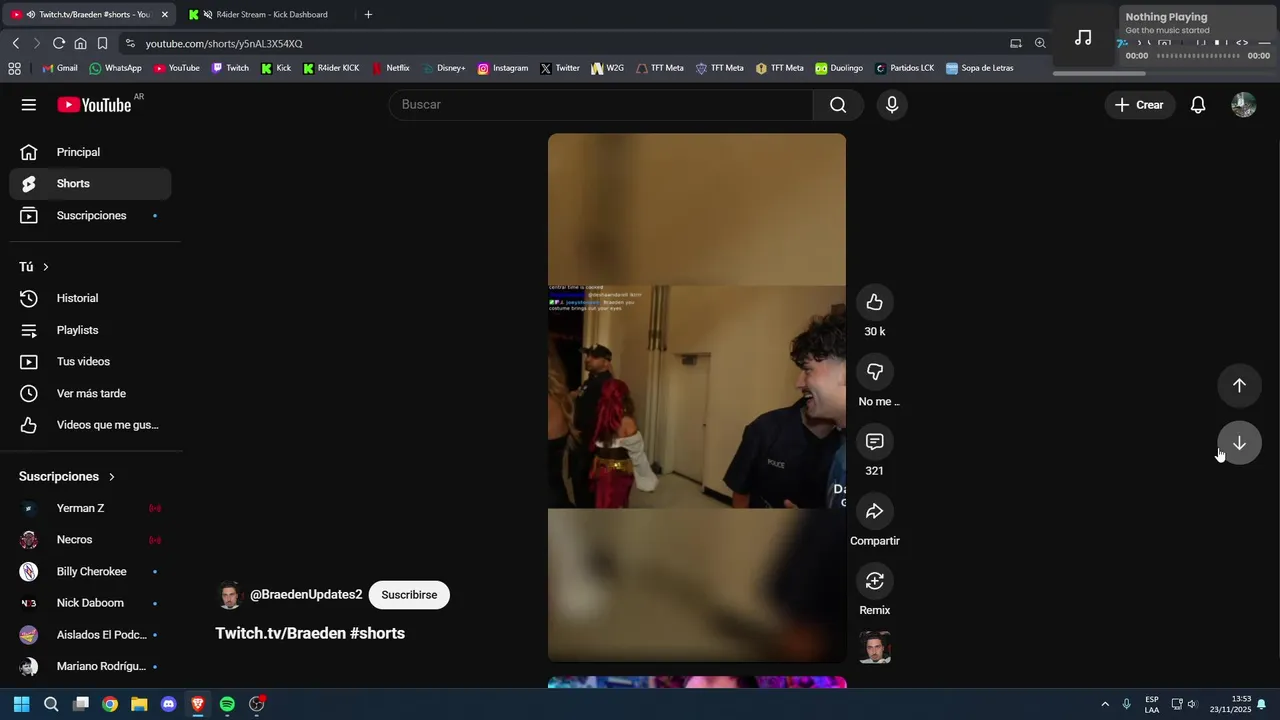This screenshot has height=720, width=1280.
Task: Open Nick Daboom subscription channel
Action: coord(91,603)
